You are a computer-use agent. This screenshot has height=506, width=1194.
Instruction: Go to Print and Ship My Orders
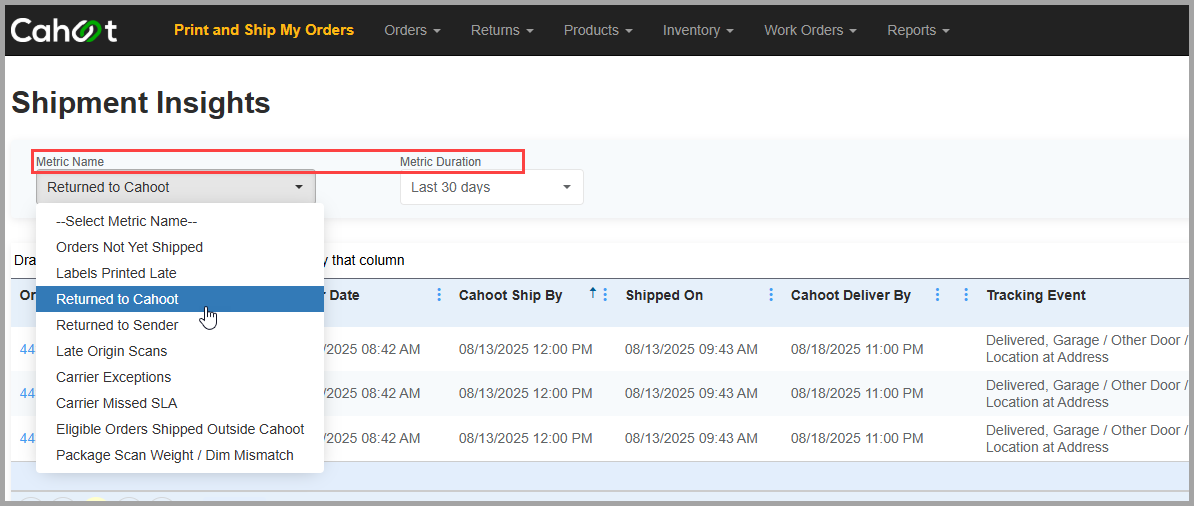(x=264, y=30)
